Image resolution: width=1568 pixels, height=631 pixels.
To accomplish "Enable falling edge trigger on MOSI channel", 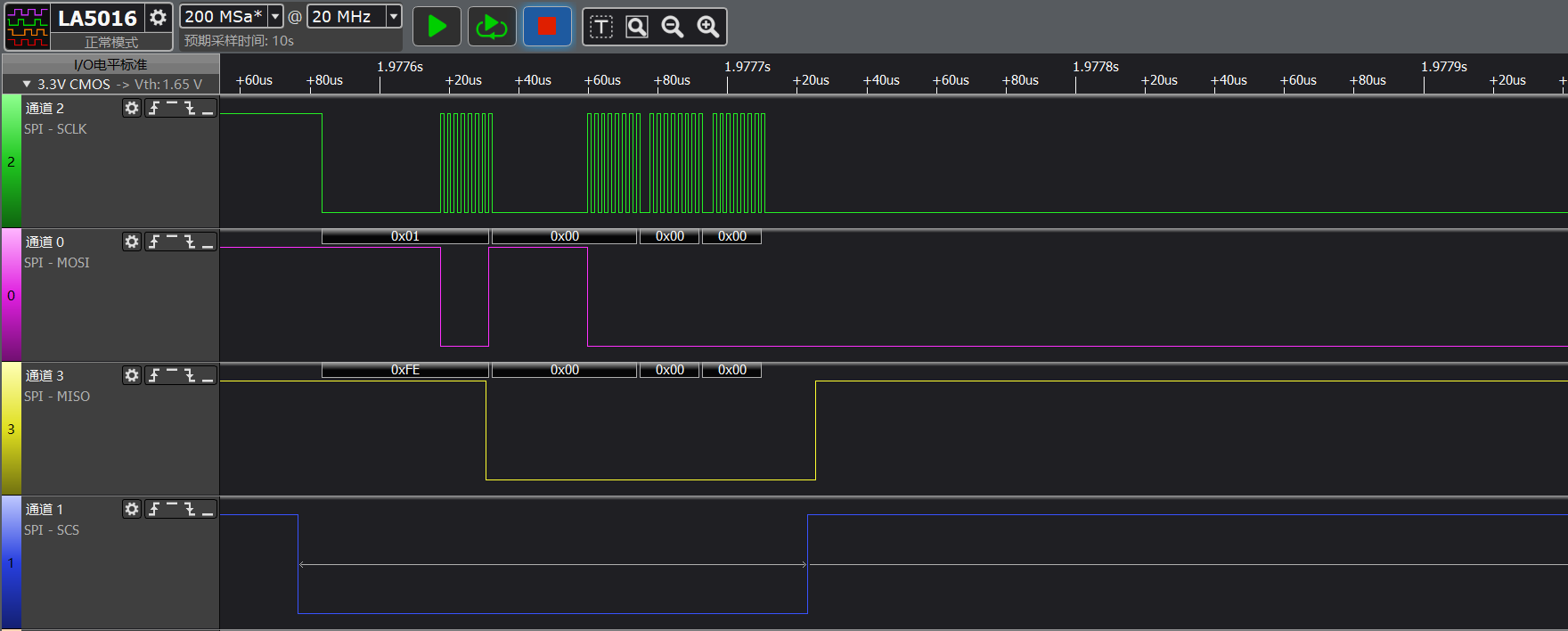I will tap(190, 242).
